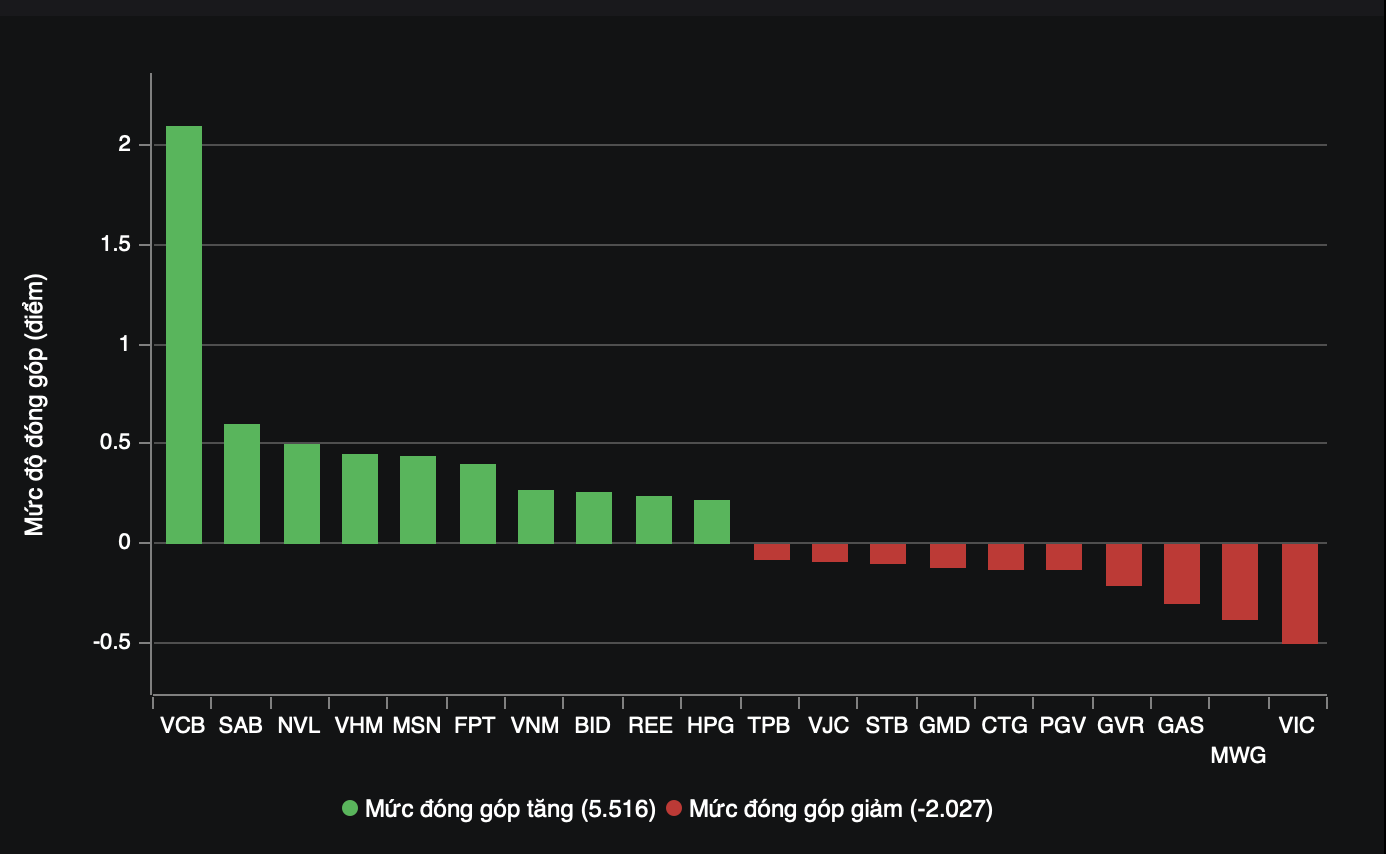Click the 'Mức độ đóng góp (điểm)' y-axis title
Image resolution: width=1386 pixels, height=854 pixels.
pos(35,404)
